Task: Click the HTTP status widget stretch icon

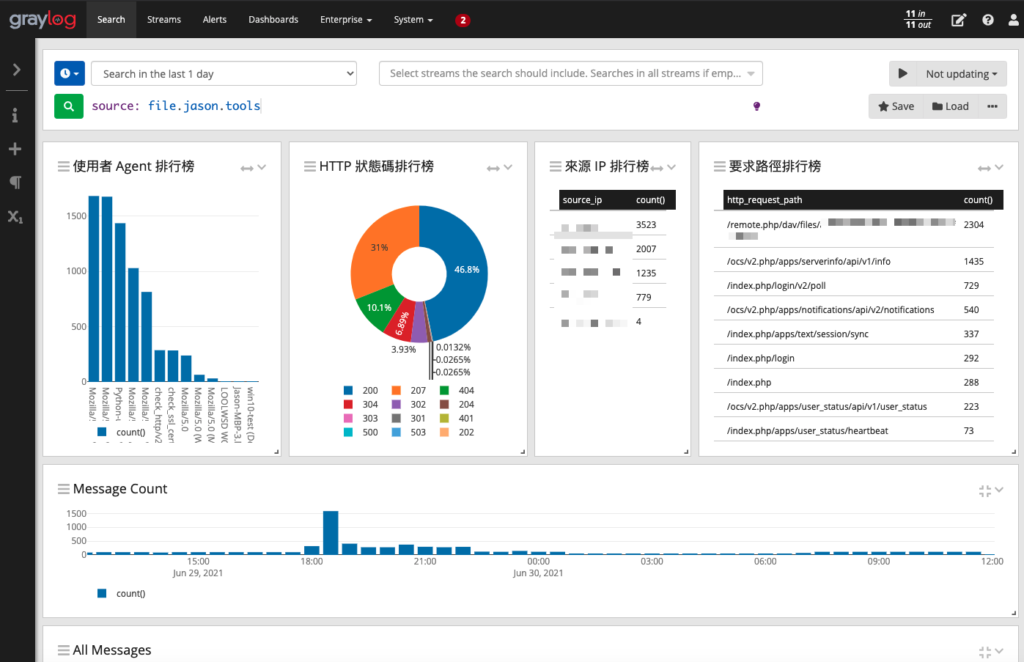Action: click(493, 168)
